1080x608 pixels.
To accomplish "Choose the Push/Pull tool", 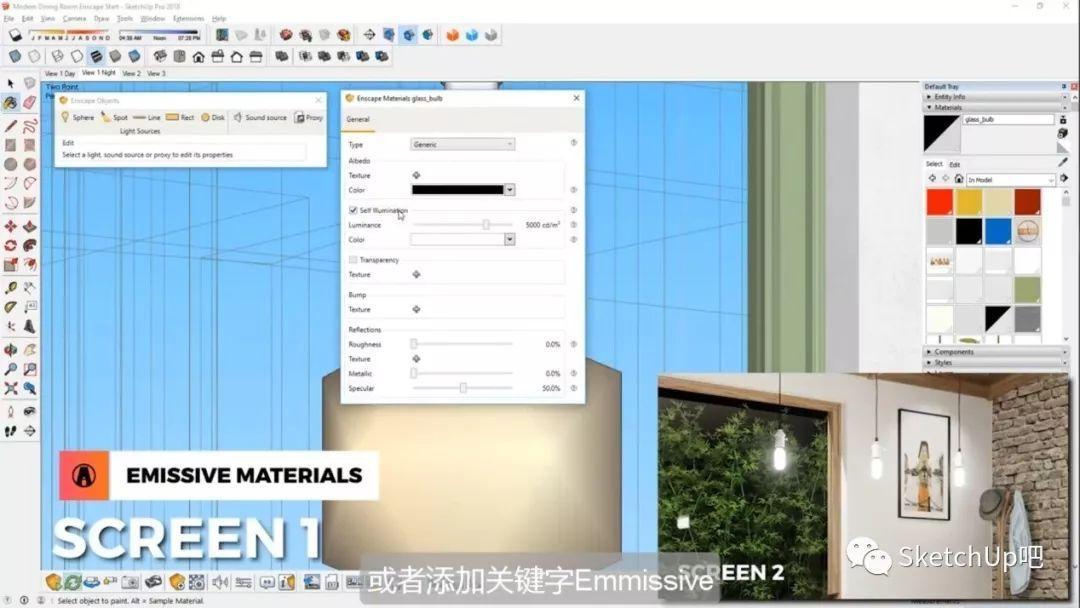I will tap(30, 227).
